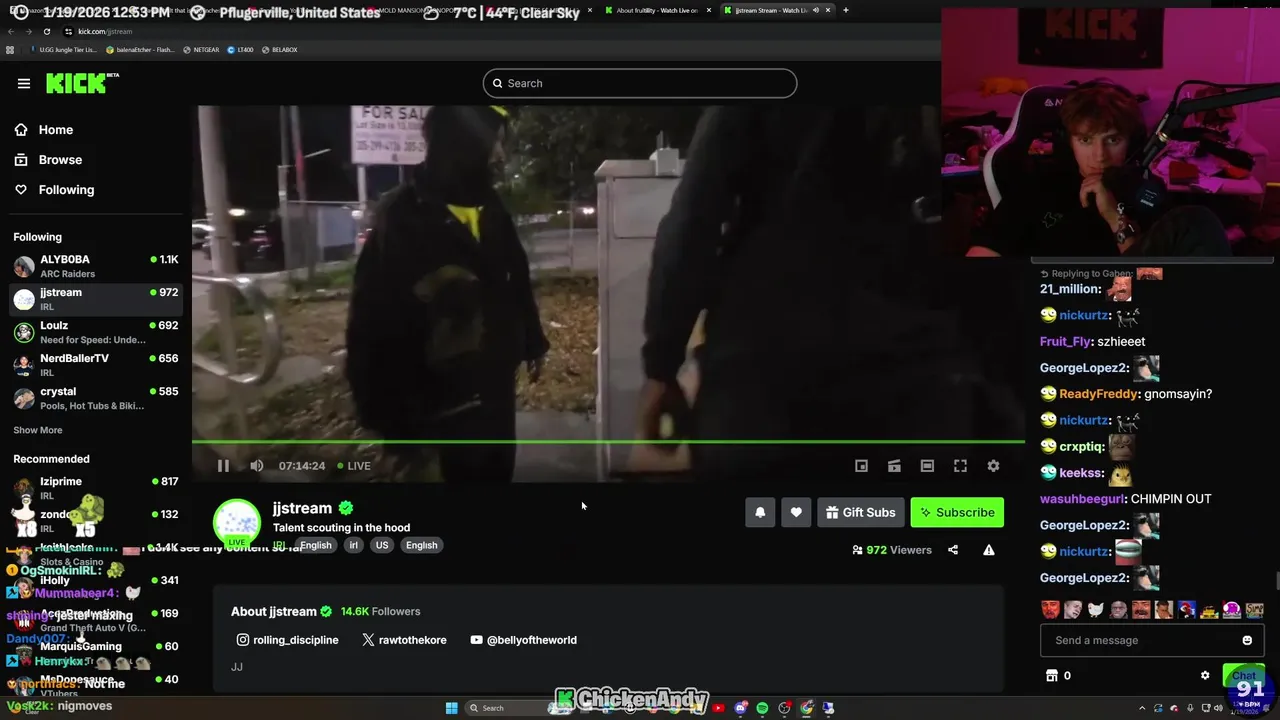Click the Kick logo
1280x720 pixels.
(x=82, y=83)
